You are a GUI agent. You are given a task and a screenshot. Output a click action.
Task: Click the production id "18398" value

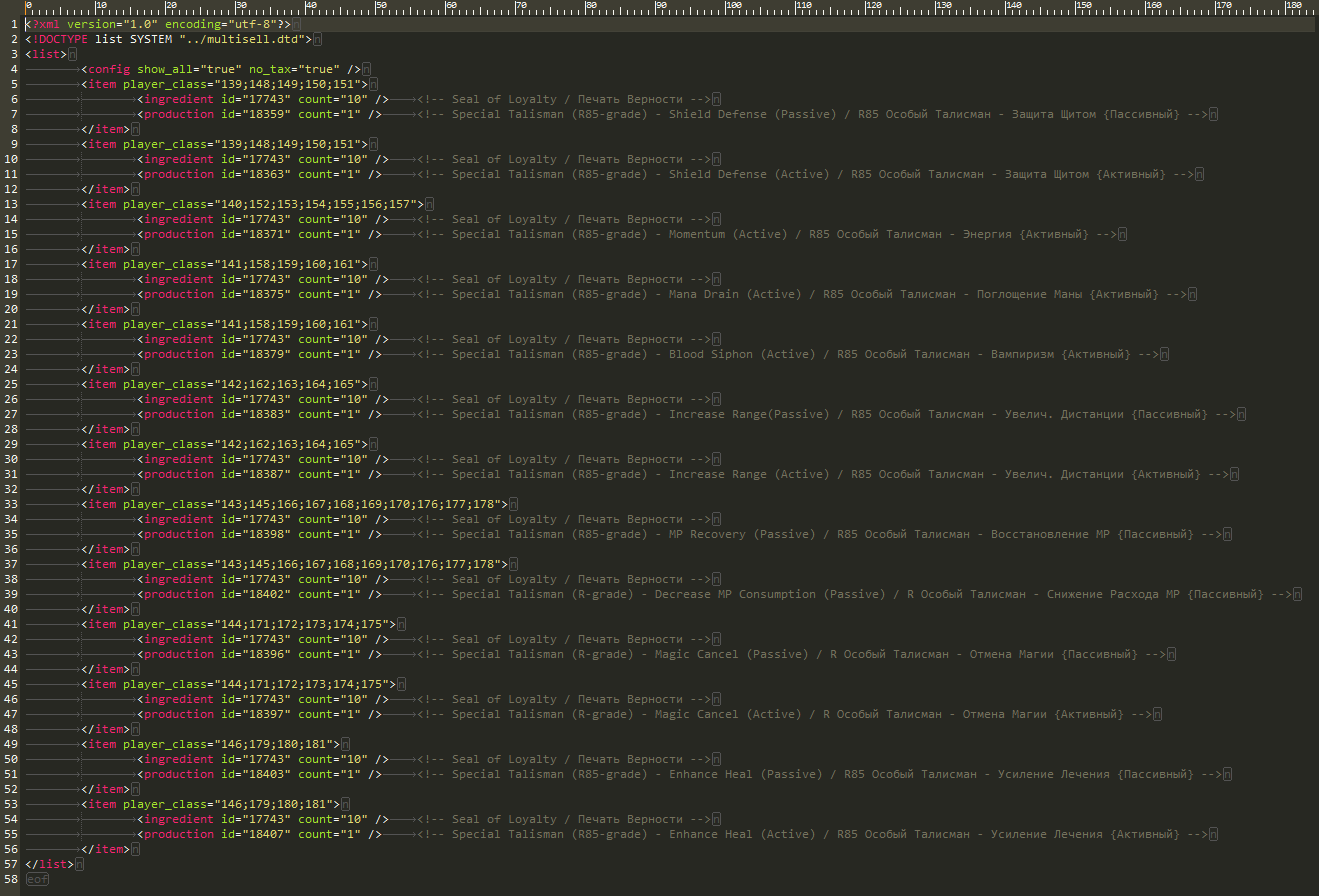tap(266, 534)
